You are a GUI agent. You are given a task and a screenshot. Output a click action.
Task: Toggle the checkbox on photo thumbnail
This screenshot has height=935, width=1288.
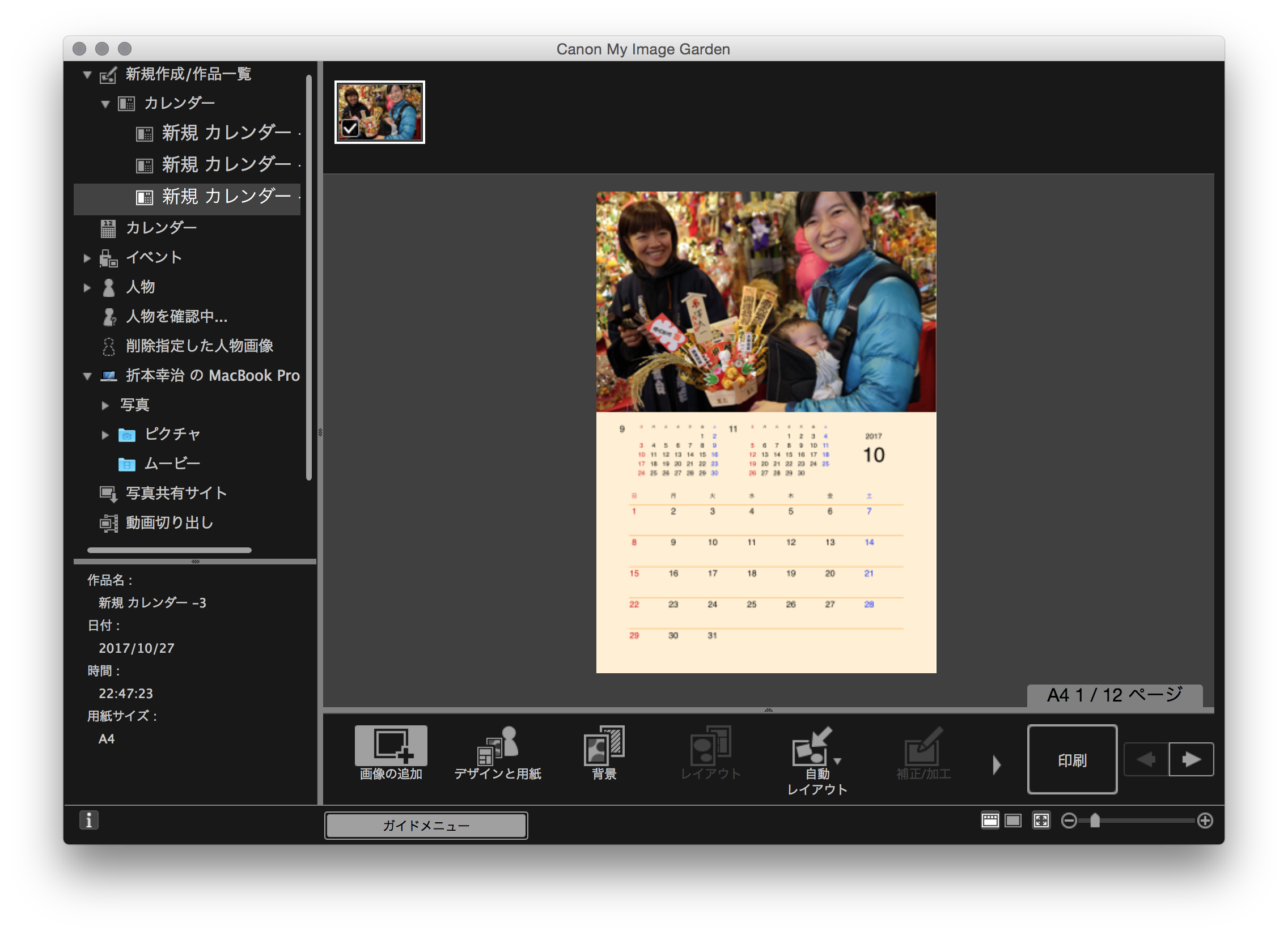pos(350,129)
